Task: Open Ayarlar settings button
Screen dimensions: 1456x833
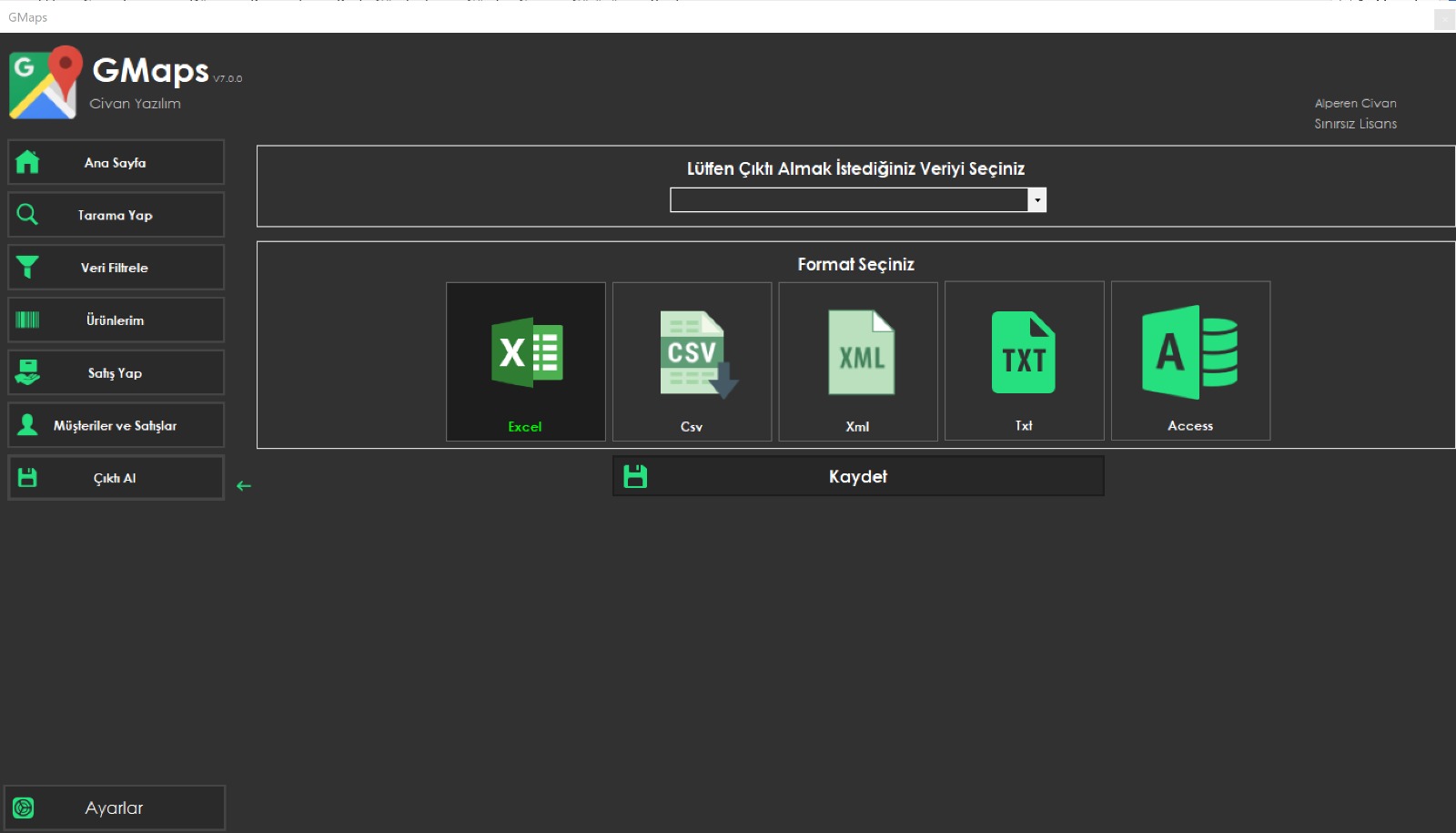Action: tap(115, 808)
